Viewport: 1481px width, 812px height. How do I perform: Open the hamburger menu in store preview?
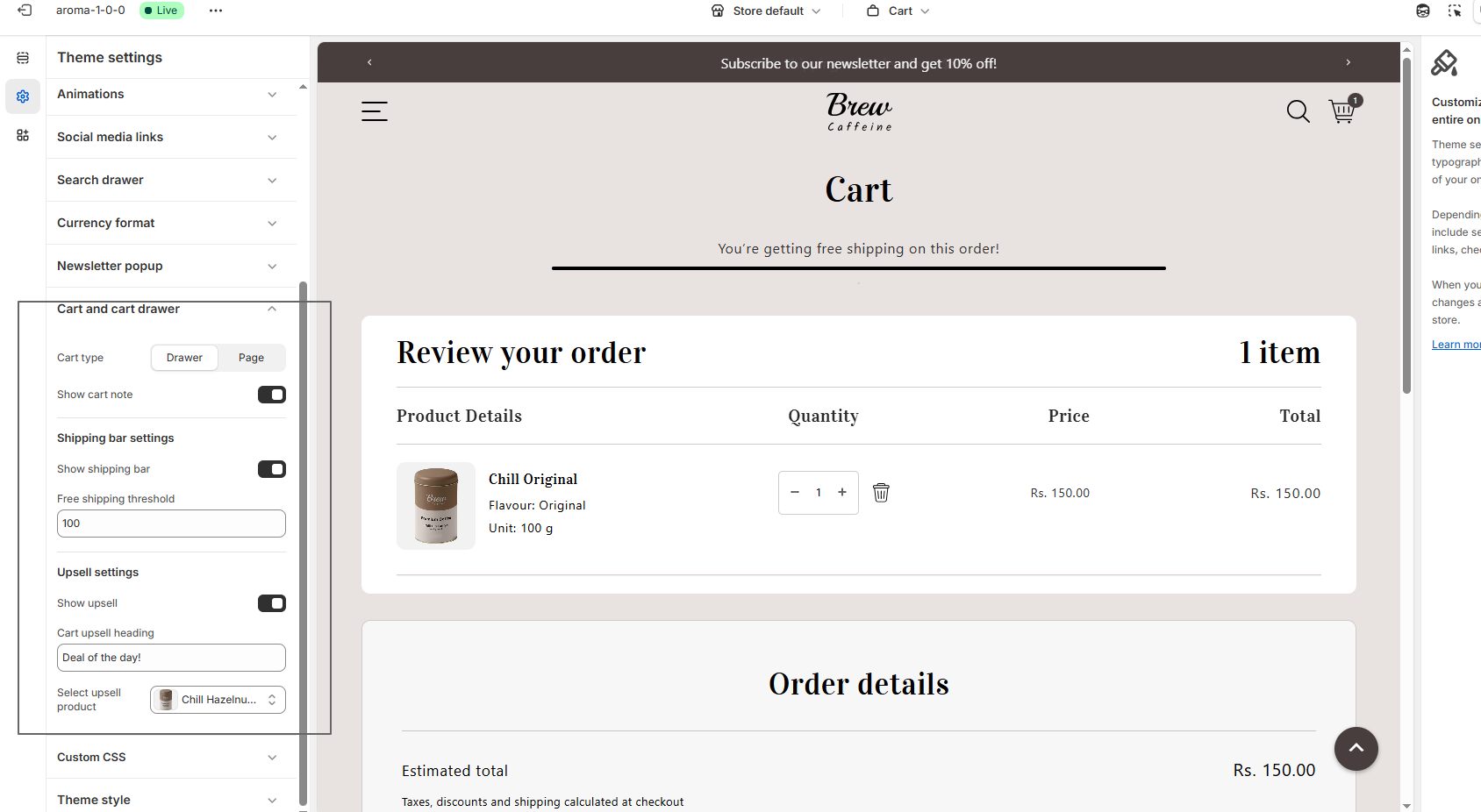(x=375, y=111)
